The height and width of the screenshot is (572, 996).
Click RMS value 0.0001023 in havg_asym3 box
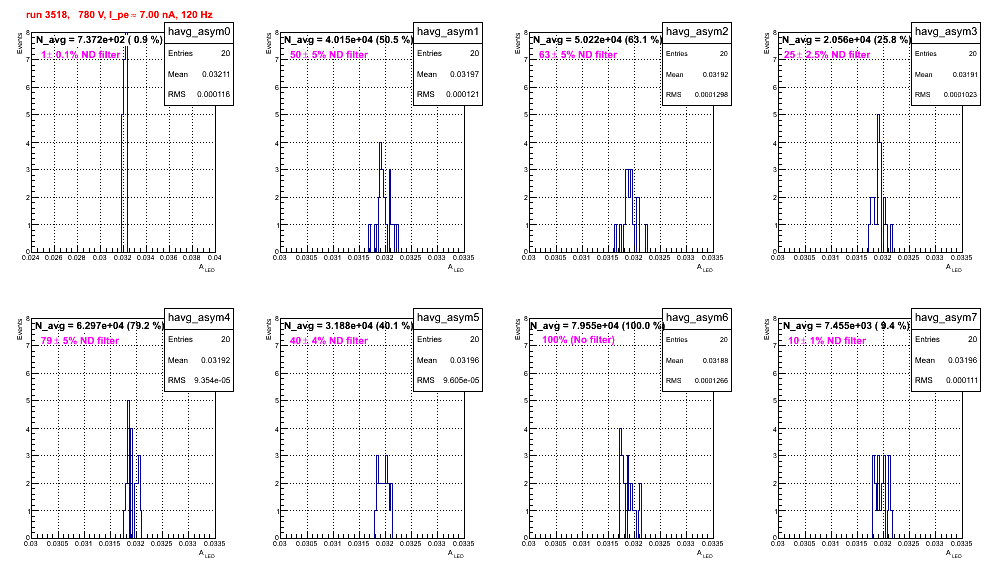pos(960,94)
